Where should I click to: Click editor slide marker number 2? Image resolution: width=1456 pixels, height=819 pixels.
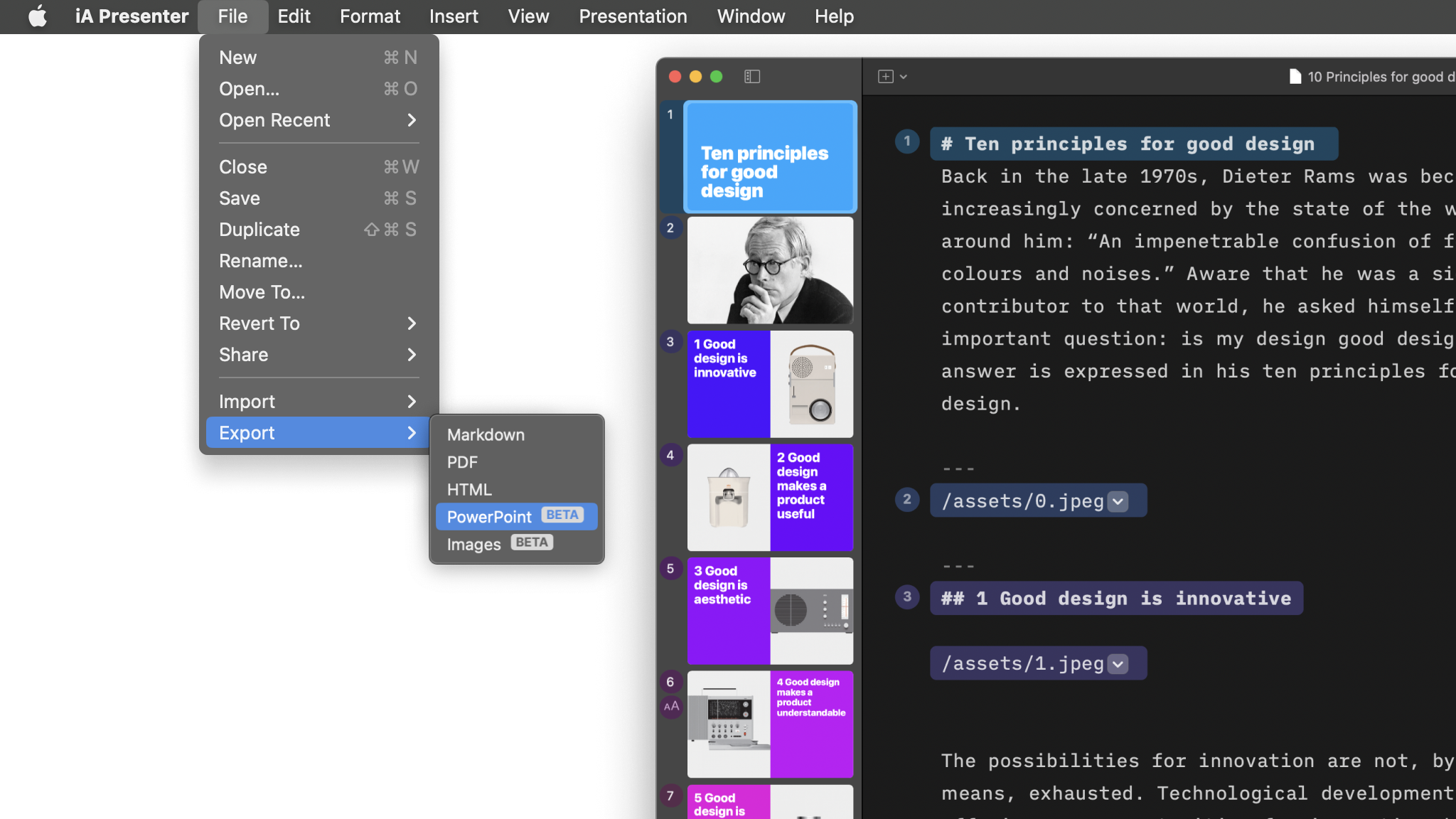(907, 500)
